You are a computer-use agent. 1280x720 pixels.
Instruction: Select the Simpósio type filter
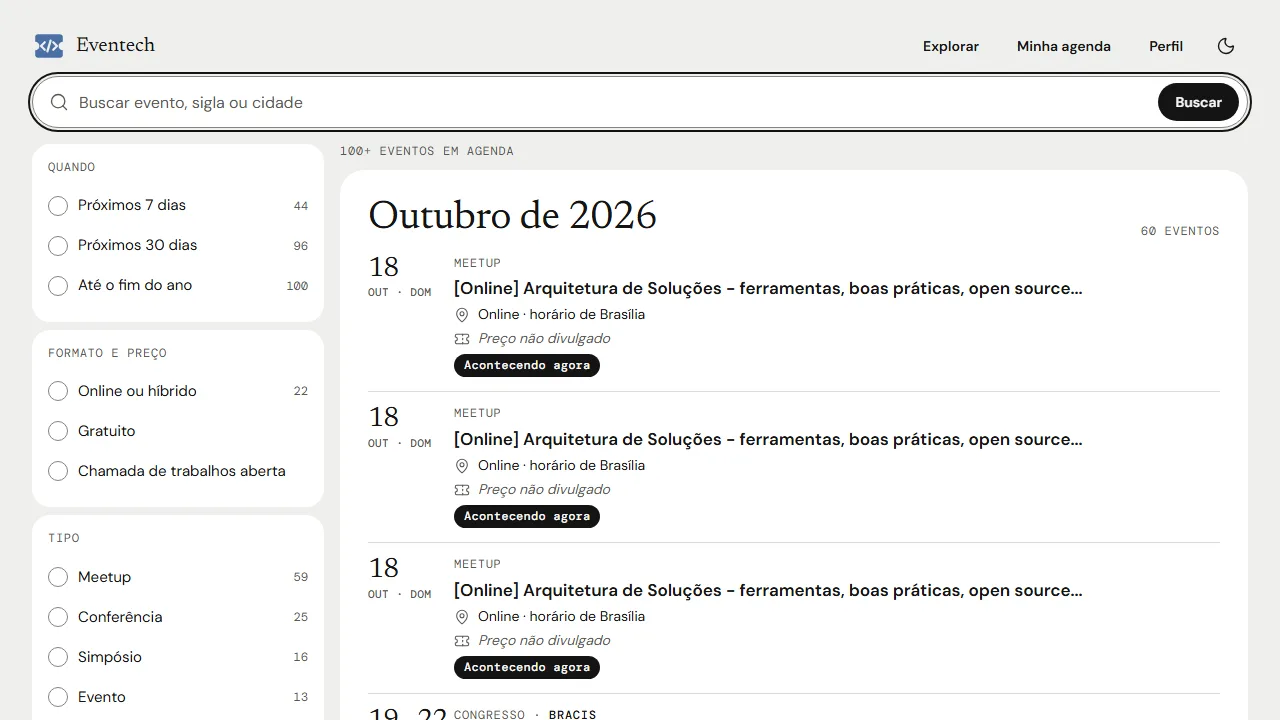pos(178,657)
